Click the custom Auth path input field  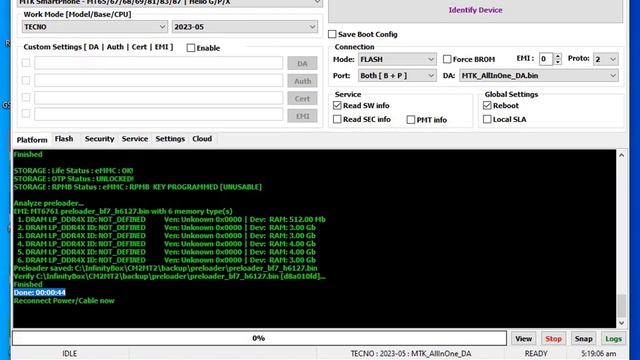point(158,80)
